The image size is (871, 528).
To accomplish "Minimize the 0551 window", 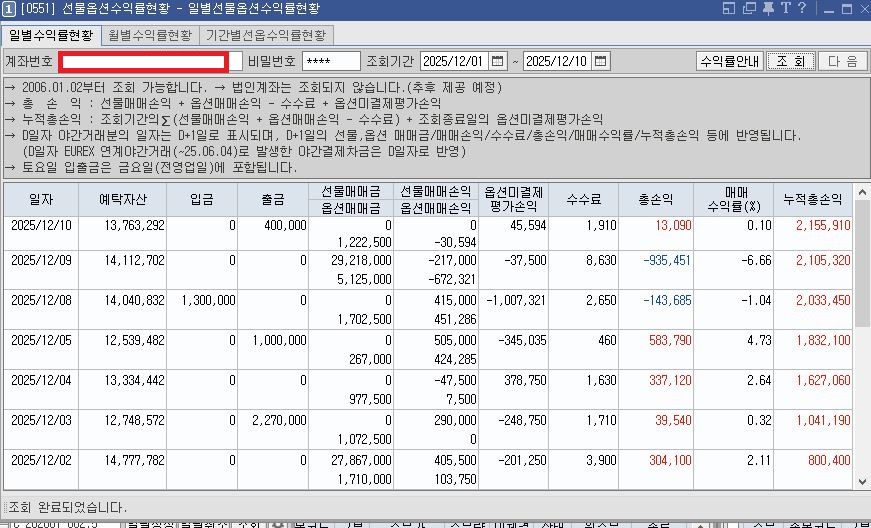I will pos(829,9).
